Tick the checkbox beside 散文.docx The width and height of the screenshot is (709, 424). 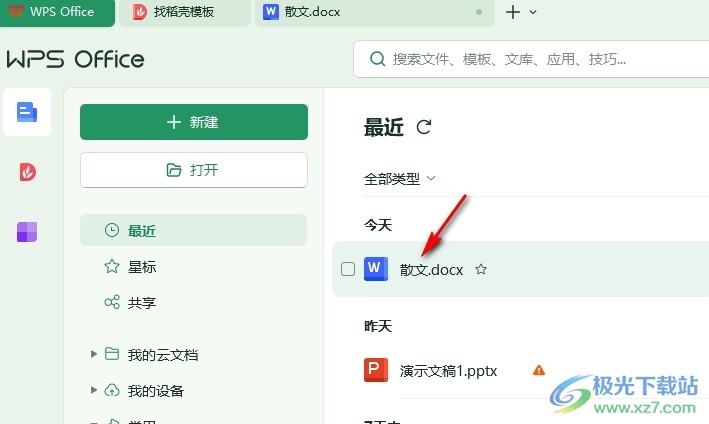coord(348,269)
